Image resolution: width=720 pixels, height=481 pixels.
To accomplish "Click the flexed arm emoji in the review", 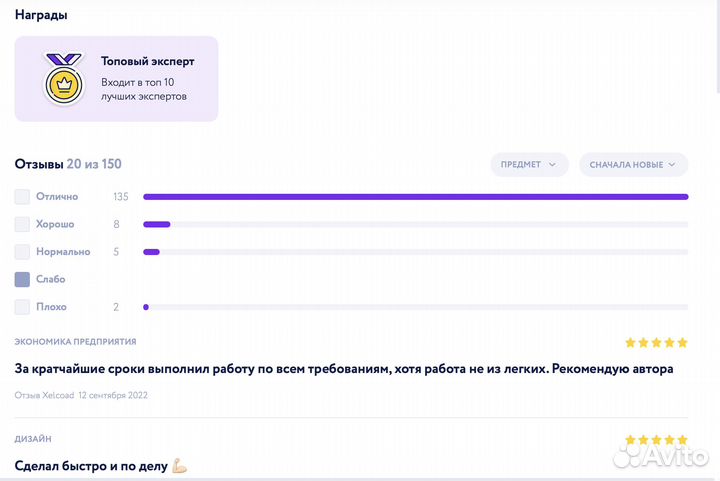I will pos(180,466).
